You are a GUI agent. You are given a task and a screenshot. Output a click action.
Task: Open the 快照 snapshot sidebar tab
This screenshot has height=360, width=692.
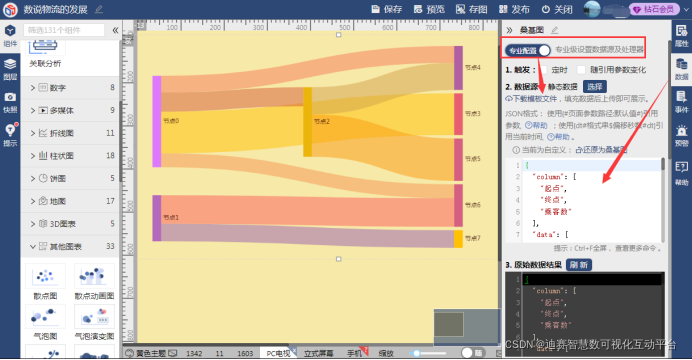pyautogui.click(x=10, y=102)
